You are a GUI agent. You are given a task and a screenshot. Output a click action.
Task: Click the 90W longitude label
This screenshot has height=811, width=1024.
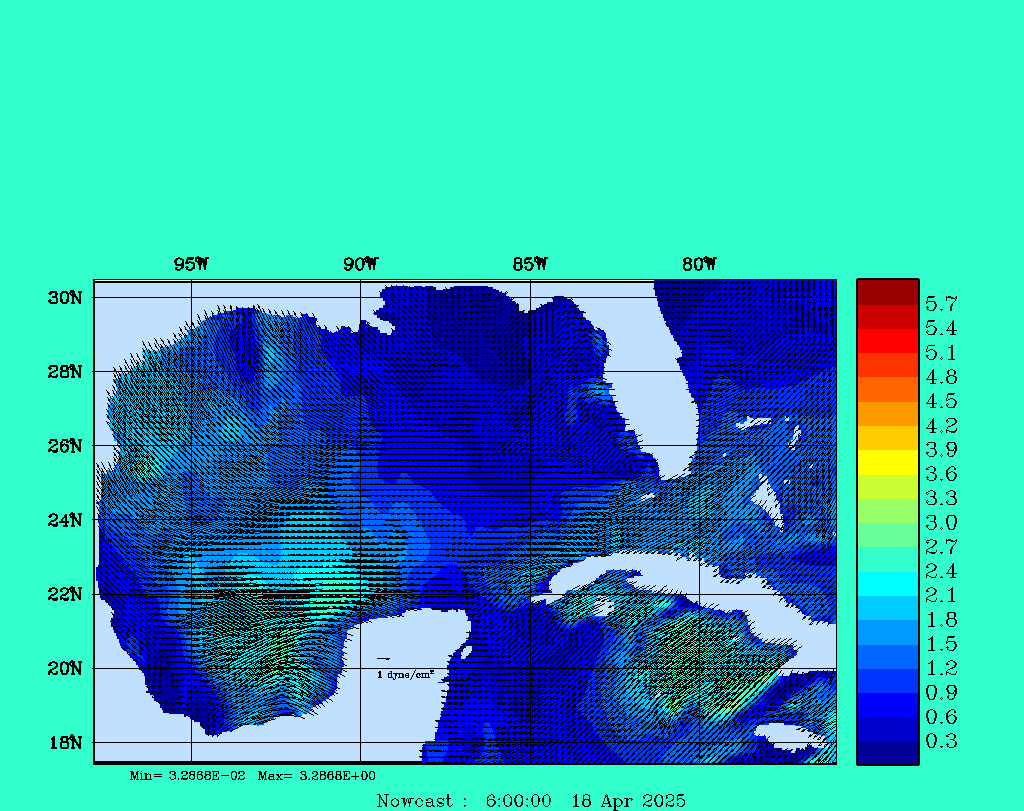click(x=360, y=264)
